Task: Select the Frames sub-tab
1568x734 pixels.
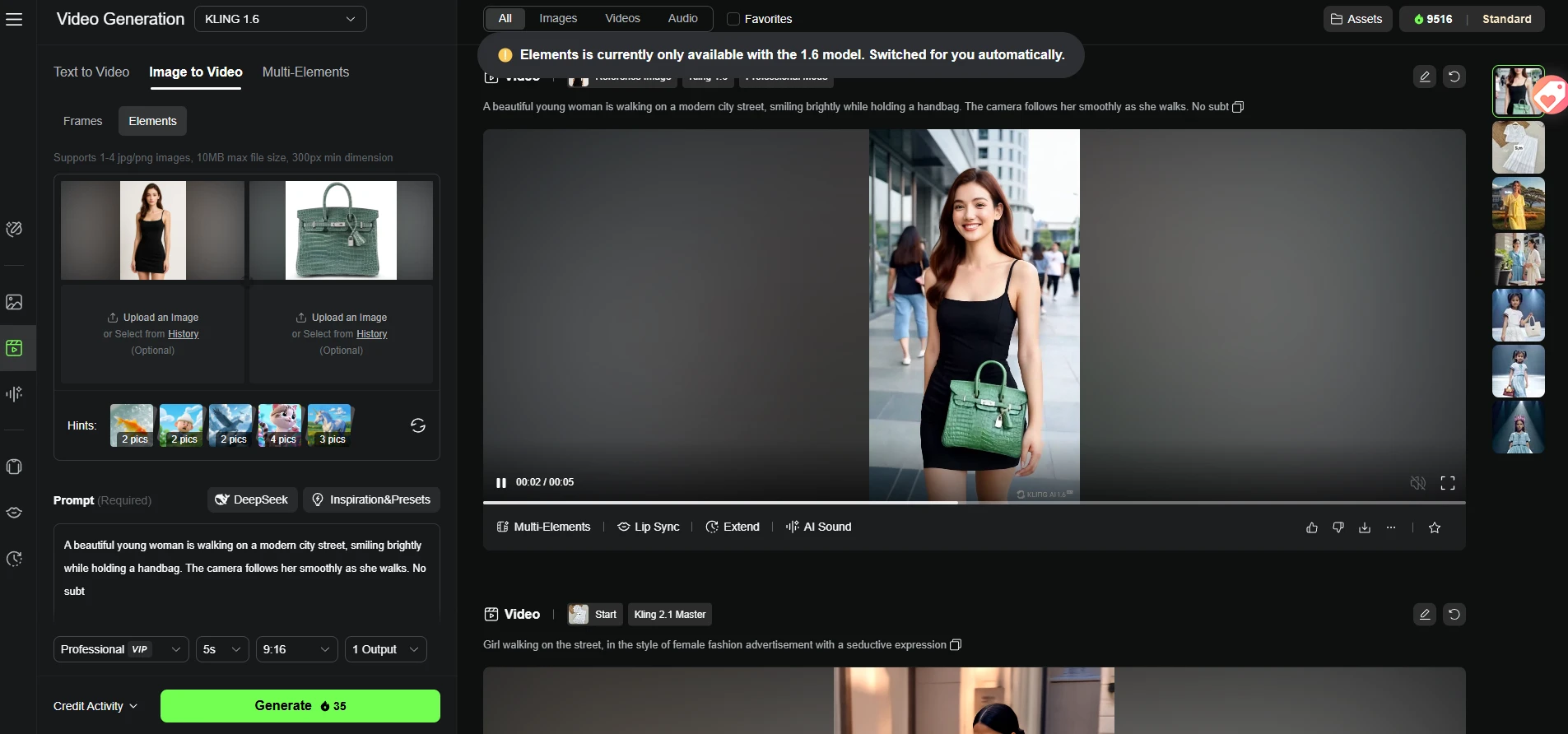Action: click(x=83, y=121)
